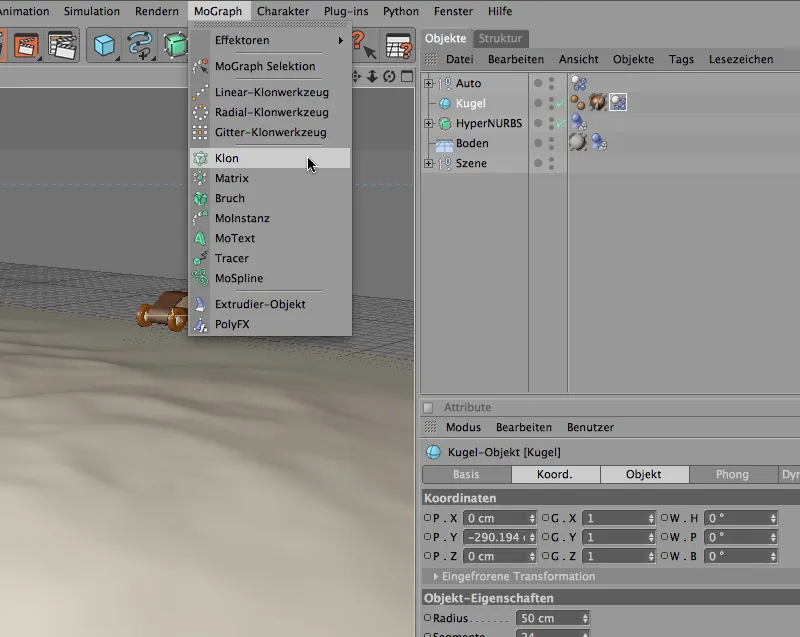Open the Hilfe menu
The image size is (800, 637).
coord(499,11)
